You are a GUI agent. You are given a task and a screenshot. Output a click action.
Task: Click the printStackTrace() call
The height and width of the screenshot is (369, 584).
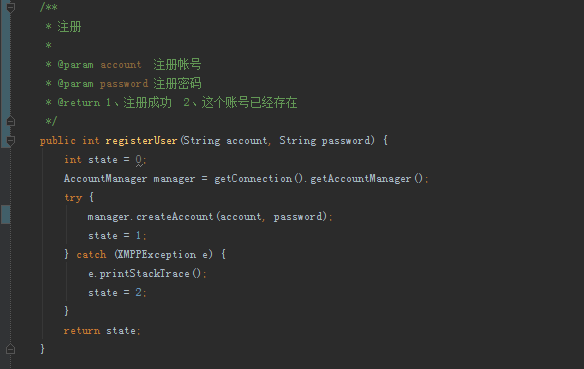[x=150, y=274]
